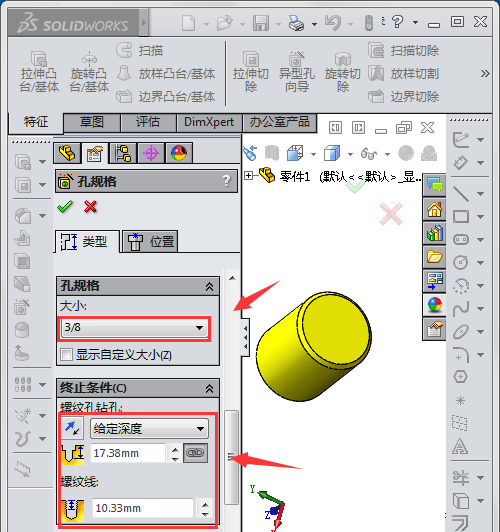Open the File Explorer folder pane icon

click(x=435, y=257)
